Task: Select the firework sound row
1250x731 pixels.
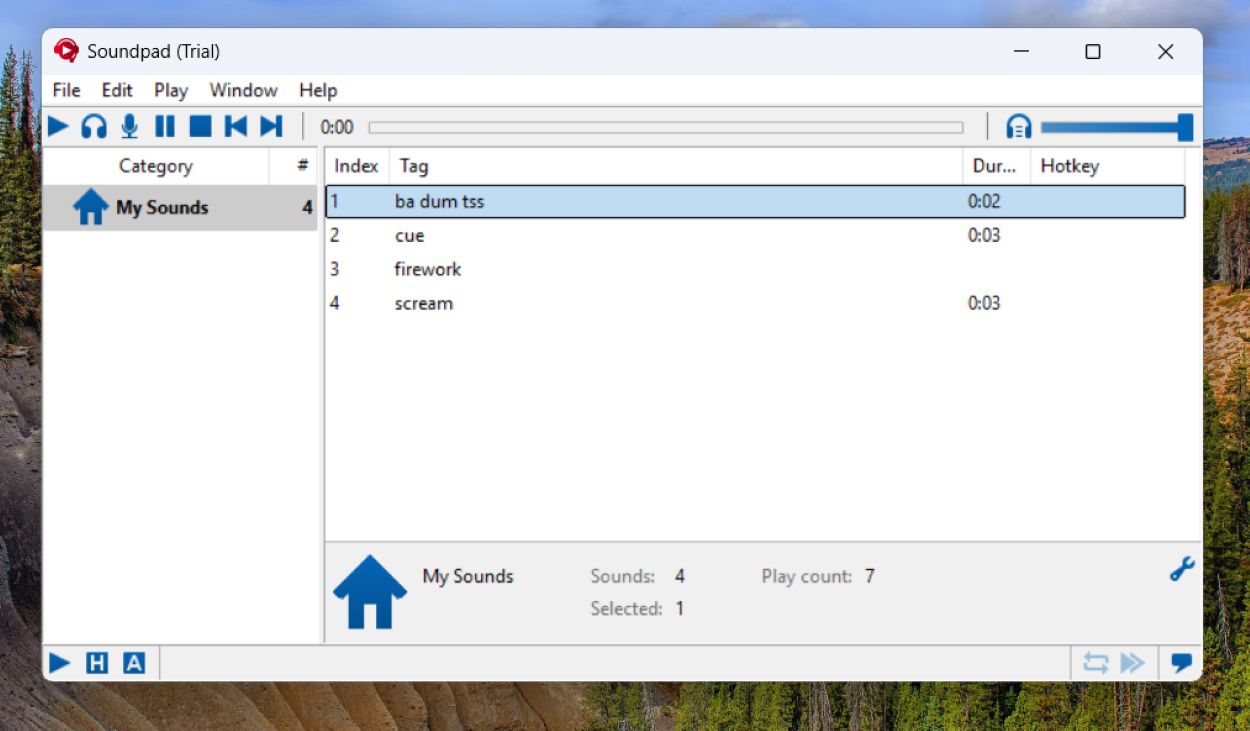Action: [x=428, y=269]
